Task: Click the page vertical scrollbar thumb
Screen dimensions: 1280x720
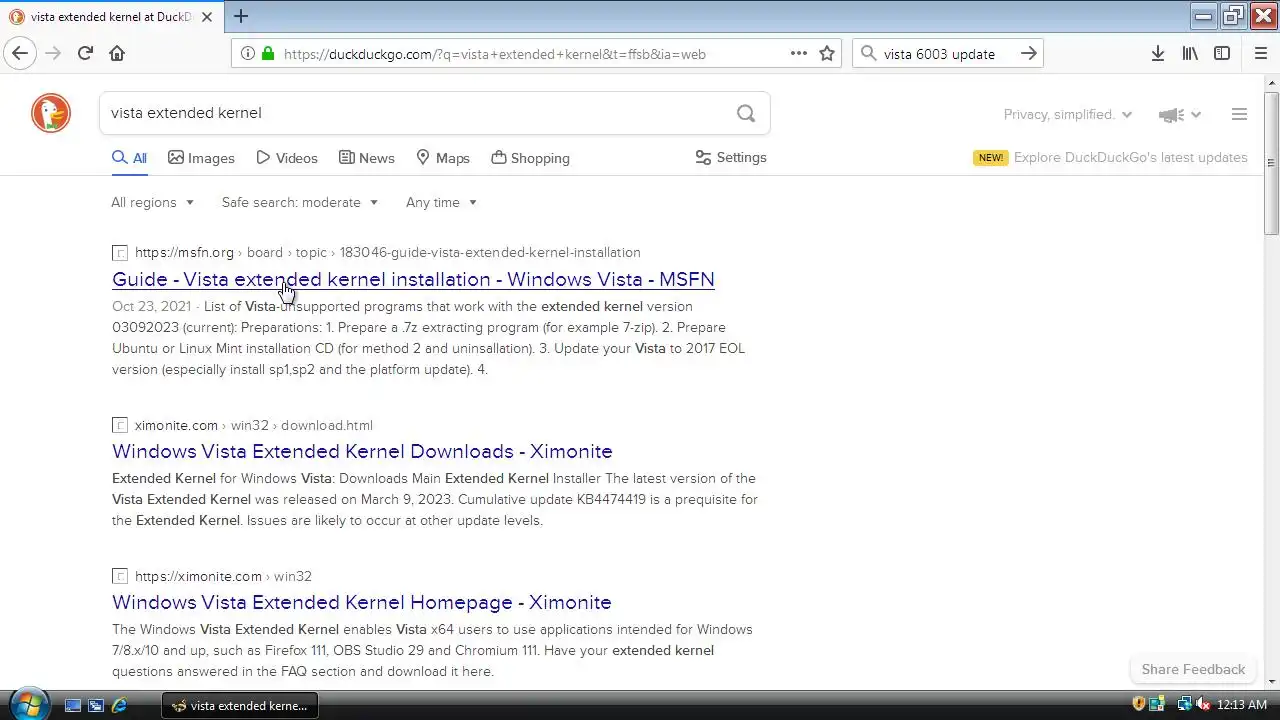Action: tap(1271, 165)
